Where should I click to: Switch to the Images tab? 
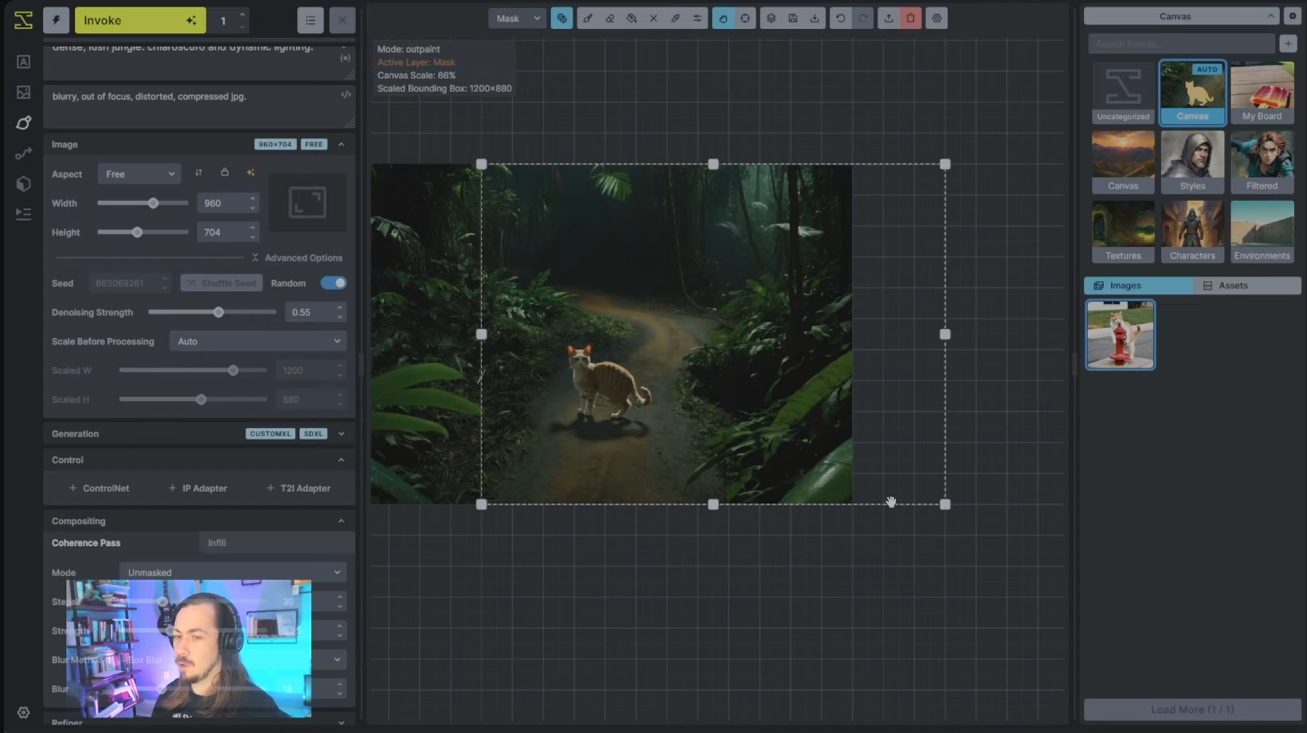1139,285
